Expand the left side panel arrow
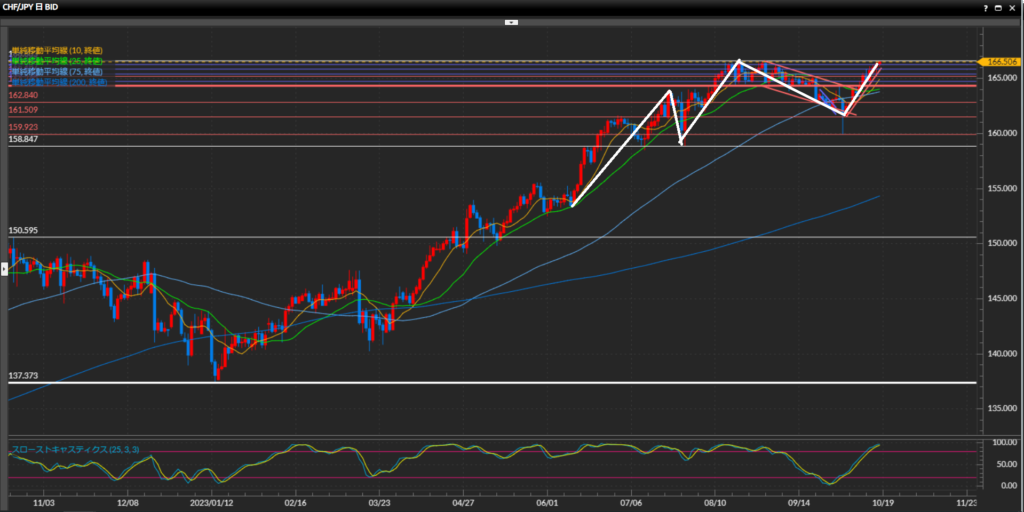The image size is (1024, 512). point(4,268)
